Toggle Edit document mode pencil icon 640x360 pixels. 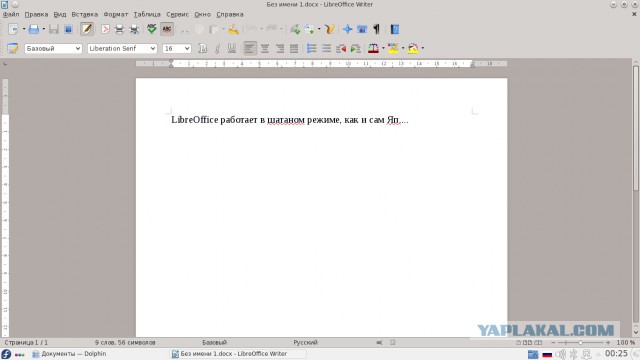tap(87, 29)
